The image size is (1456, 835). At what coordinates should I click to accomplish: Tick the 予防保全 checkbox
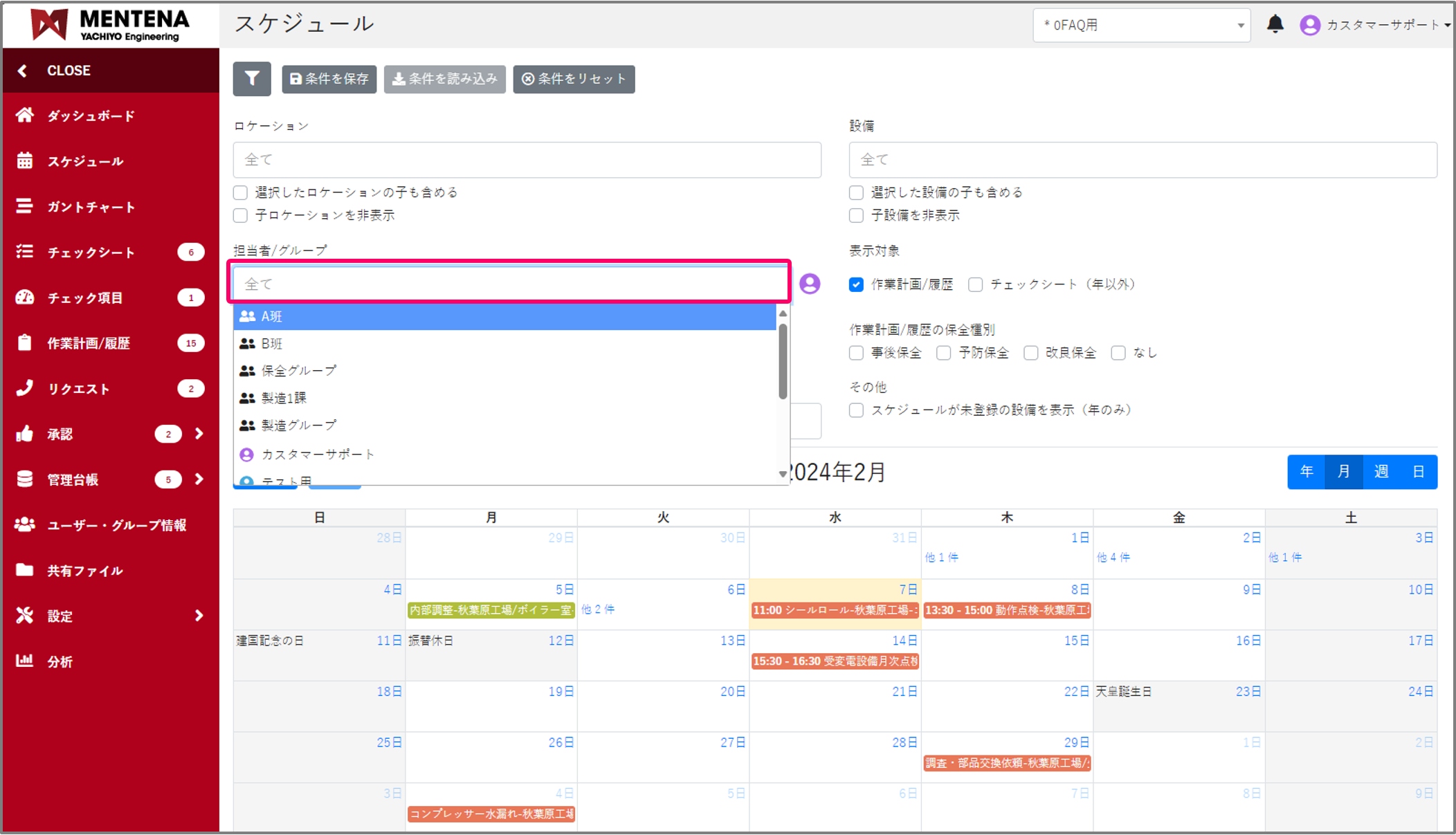click(x=943, y=354)
